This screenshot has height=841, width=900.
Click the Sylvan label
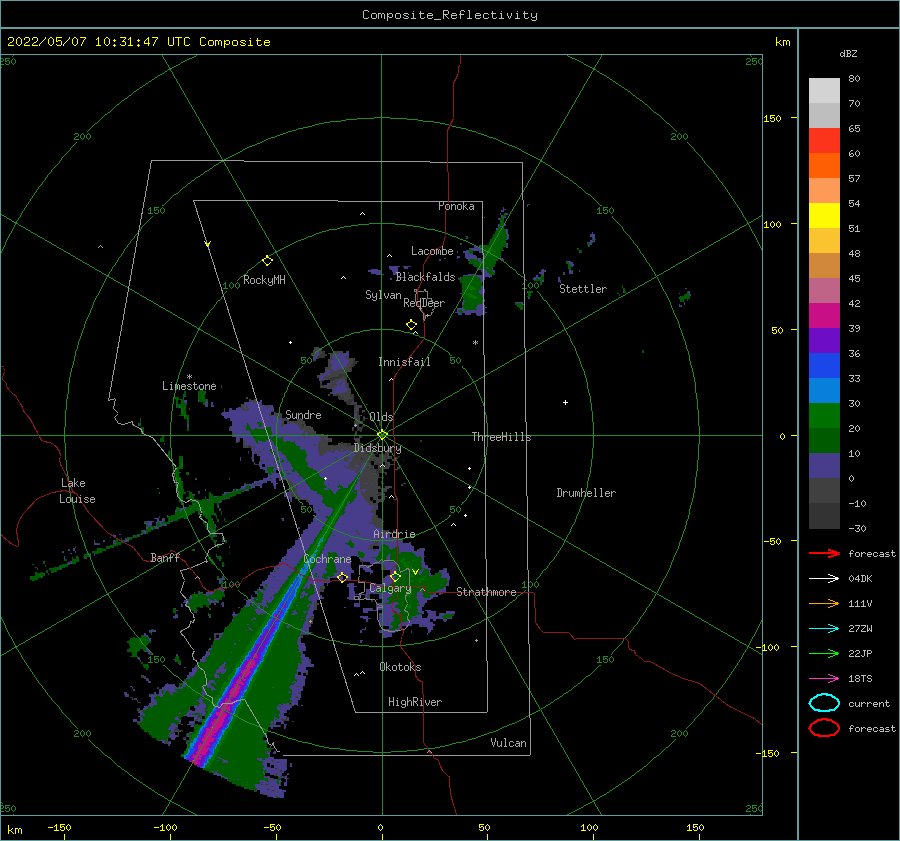pyautogui.click(x=383, y=295)
